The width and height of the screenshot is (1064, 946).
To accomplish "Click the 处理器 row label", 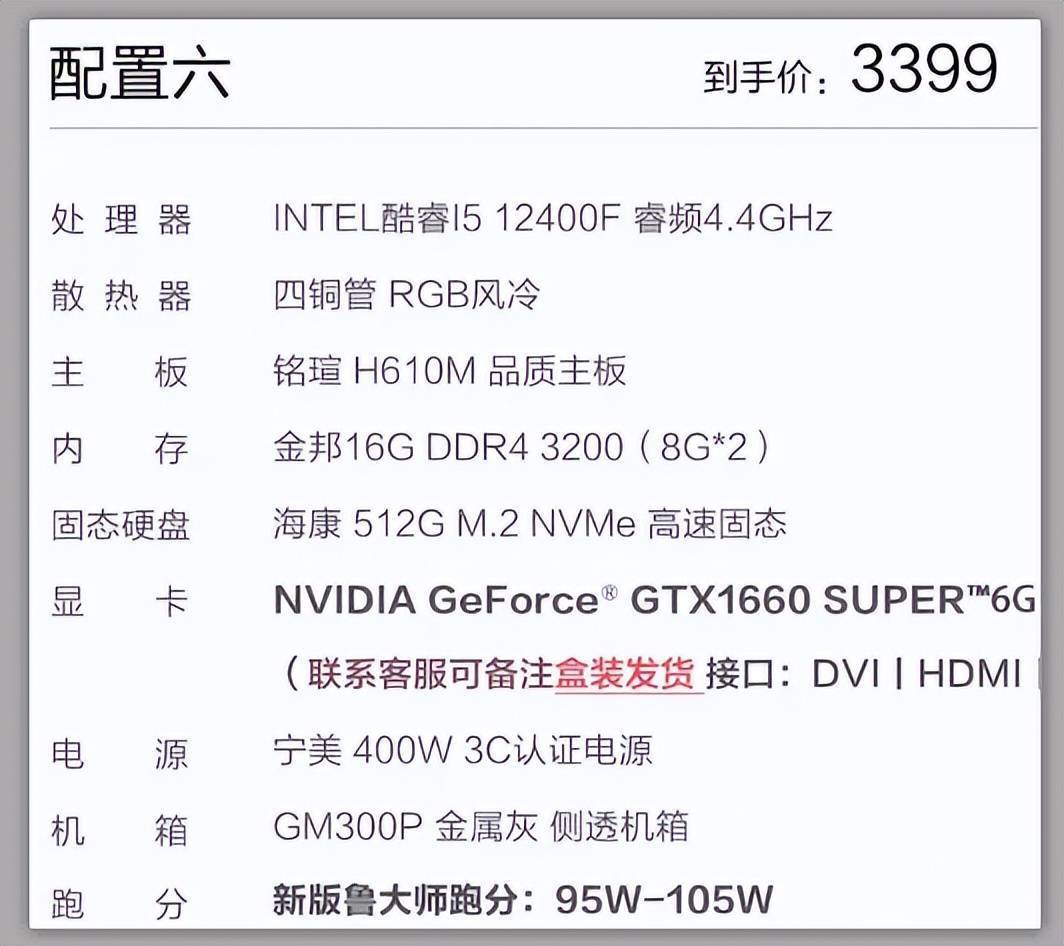I will pos(121,219).
